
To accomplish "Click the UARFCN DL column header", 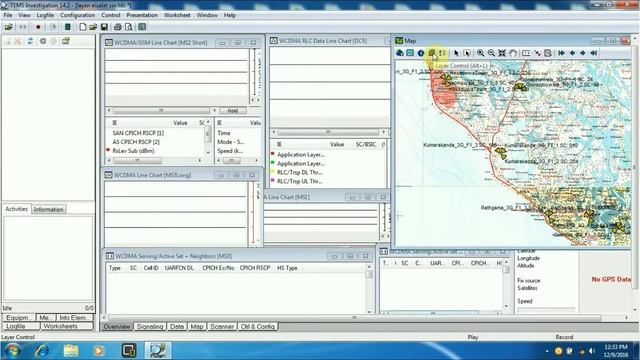I will coord(179,268).
